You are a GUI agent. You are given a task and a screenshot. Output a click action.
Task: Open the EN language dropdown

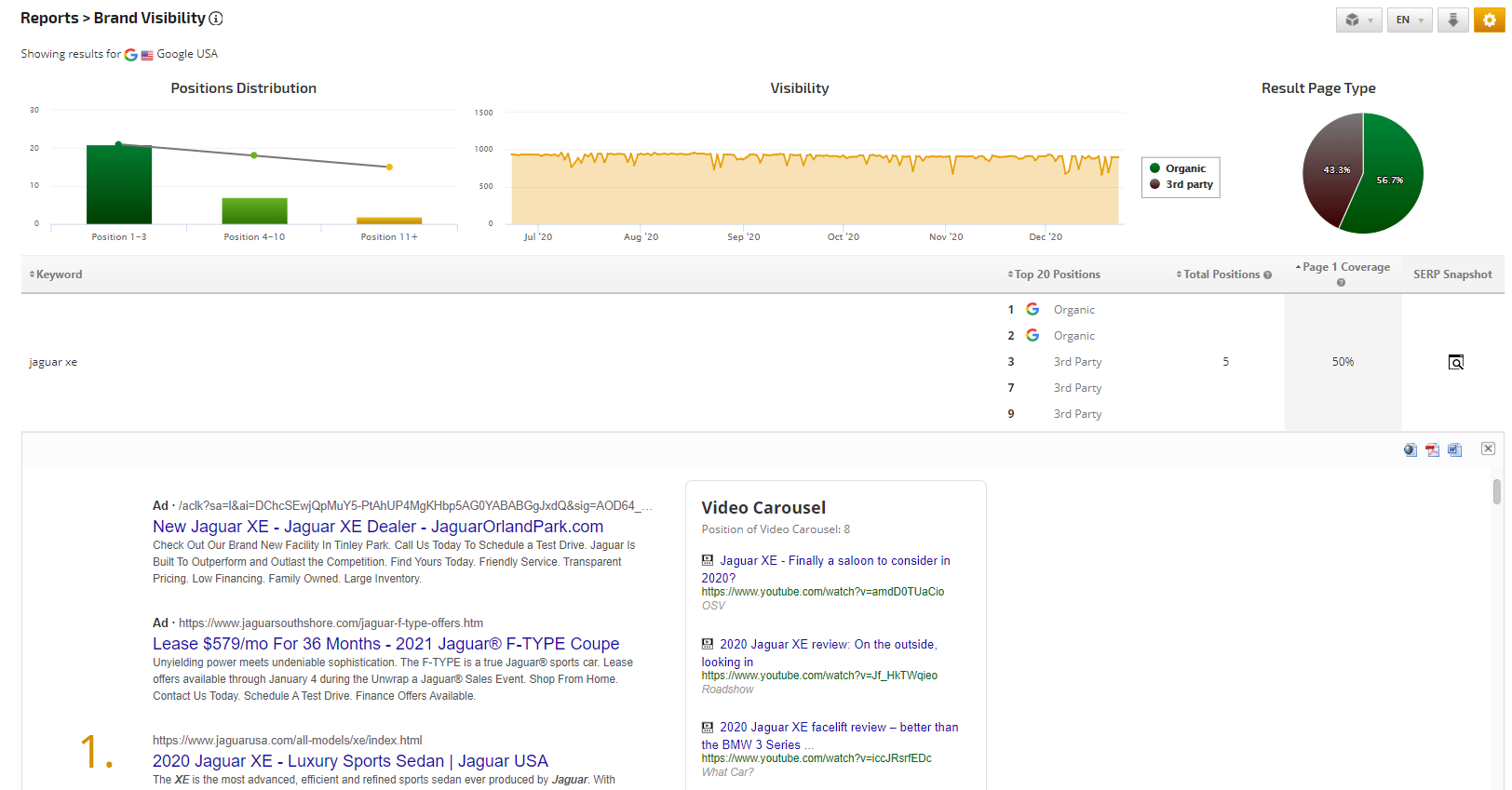(x=1410, y=20)
